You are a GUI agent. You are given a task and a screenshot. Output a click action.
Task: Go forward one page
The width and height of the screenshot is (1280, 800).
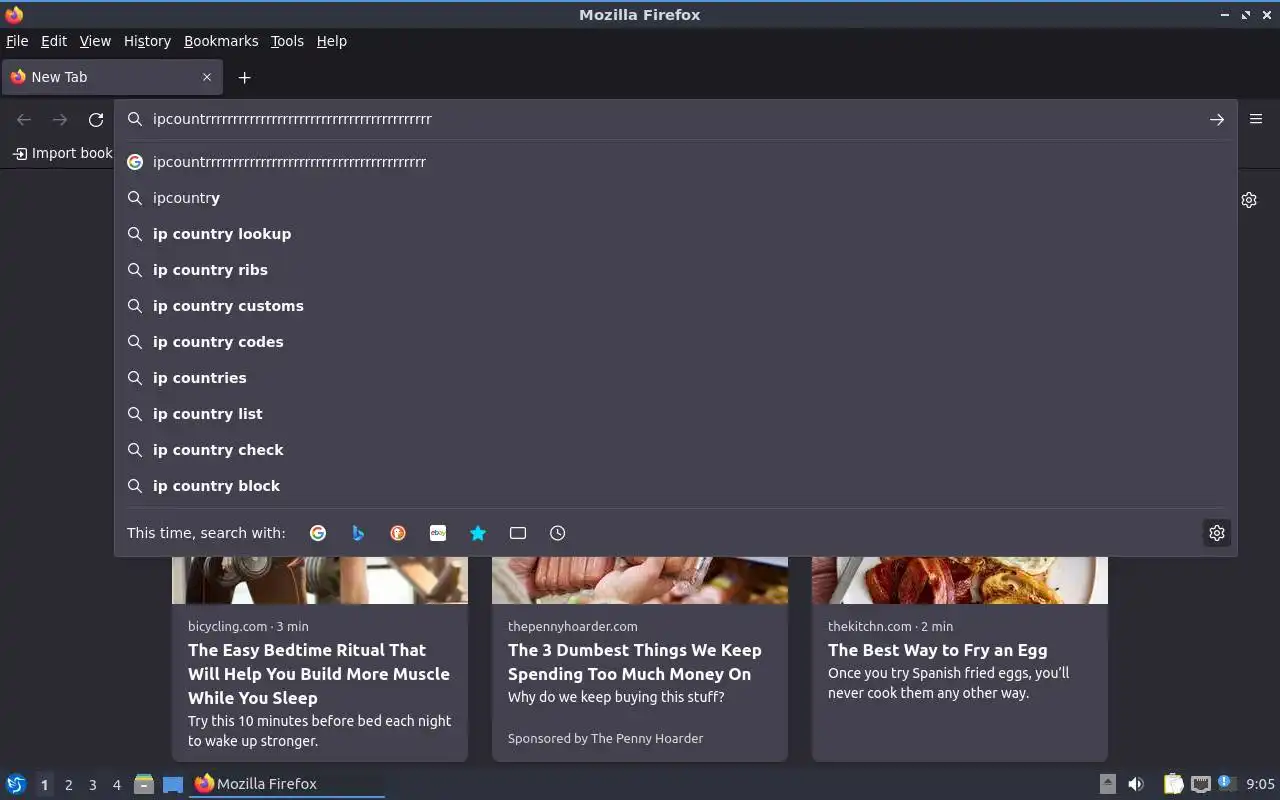pyautogui.click(x=60, y=120)
